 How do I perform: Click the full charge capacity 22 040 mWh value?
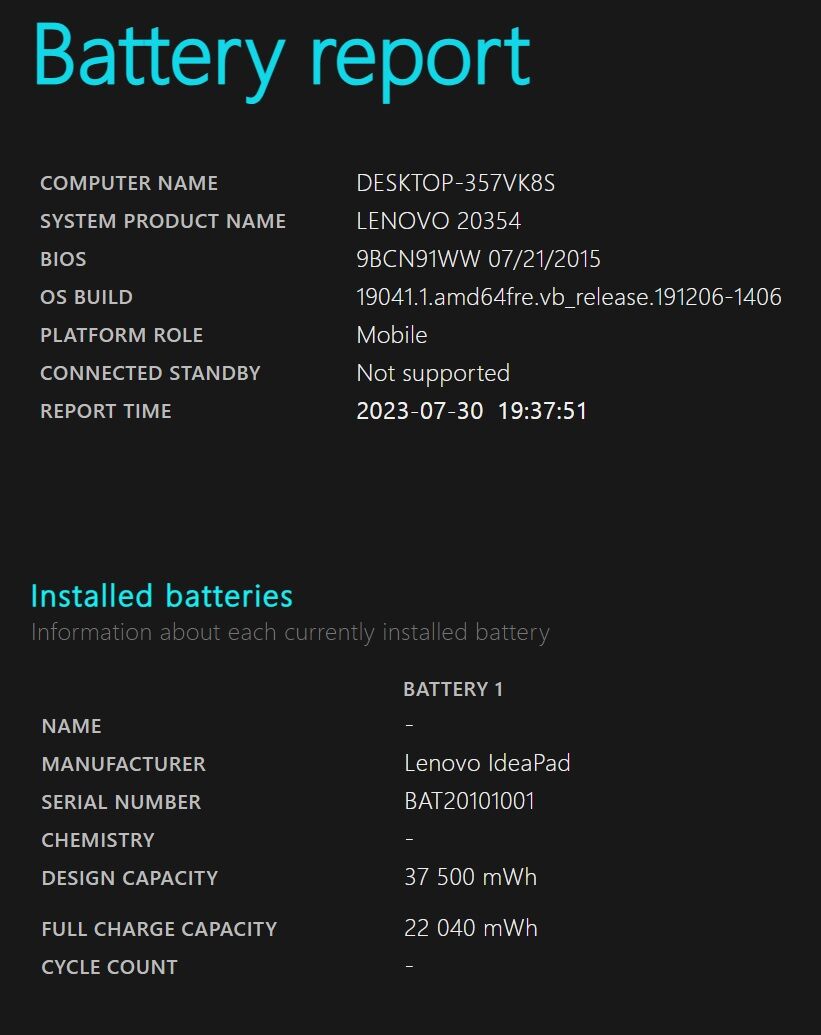tap(470, 928)
